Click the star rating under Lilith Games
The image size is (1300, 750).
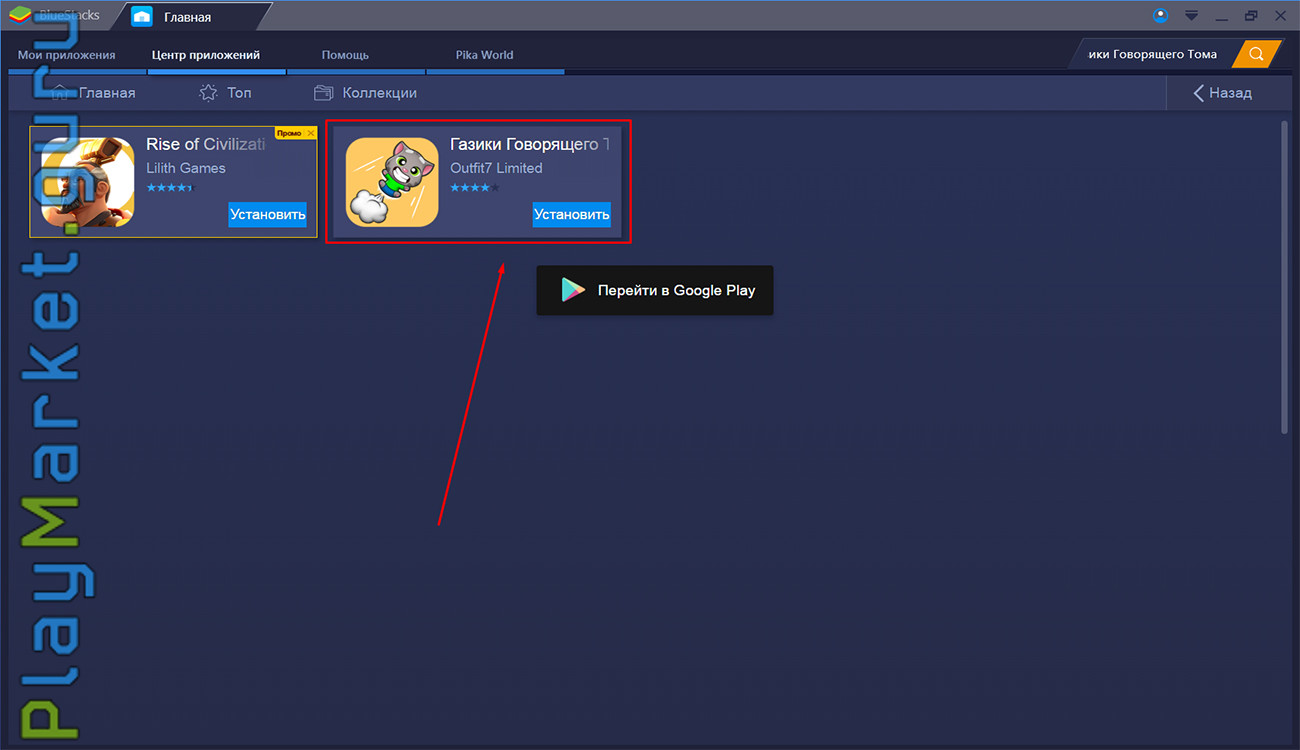coord(169,188)
